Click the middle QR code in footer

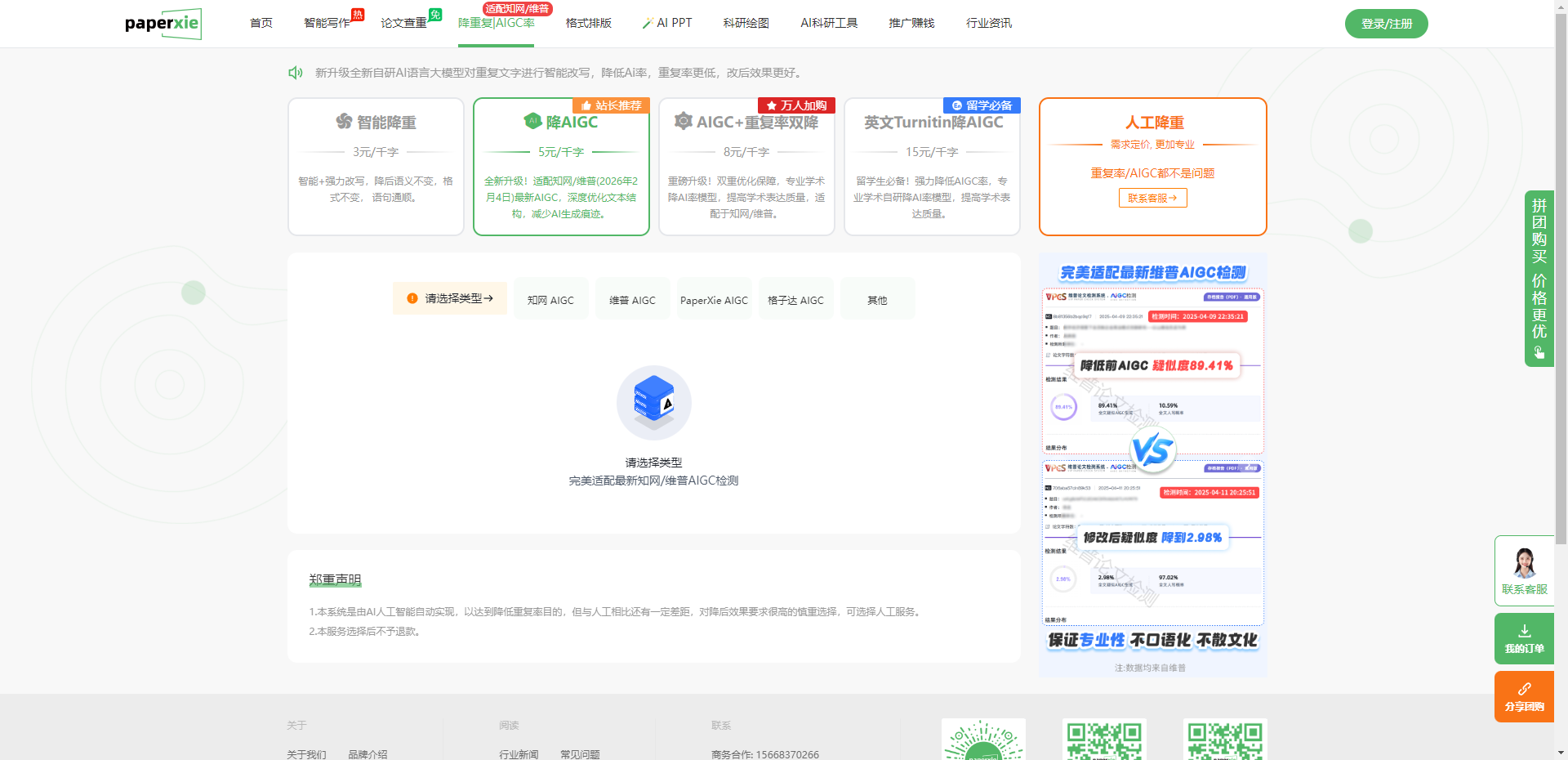[x=1104, y=740]
